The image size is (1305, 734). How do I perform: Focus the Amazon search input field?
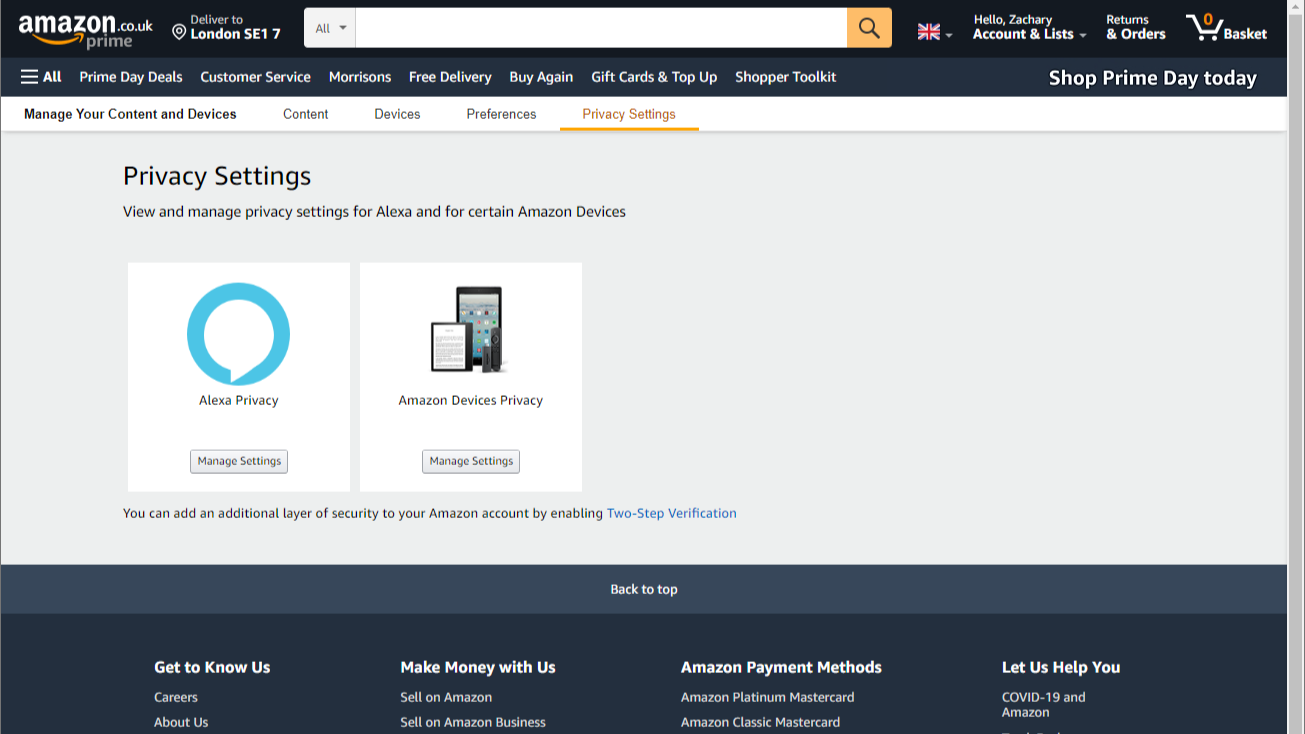(x=601, y=28)
